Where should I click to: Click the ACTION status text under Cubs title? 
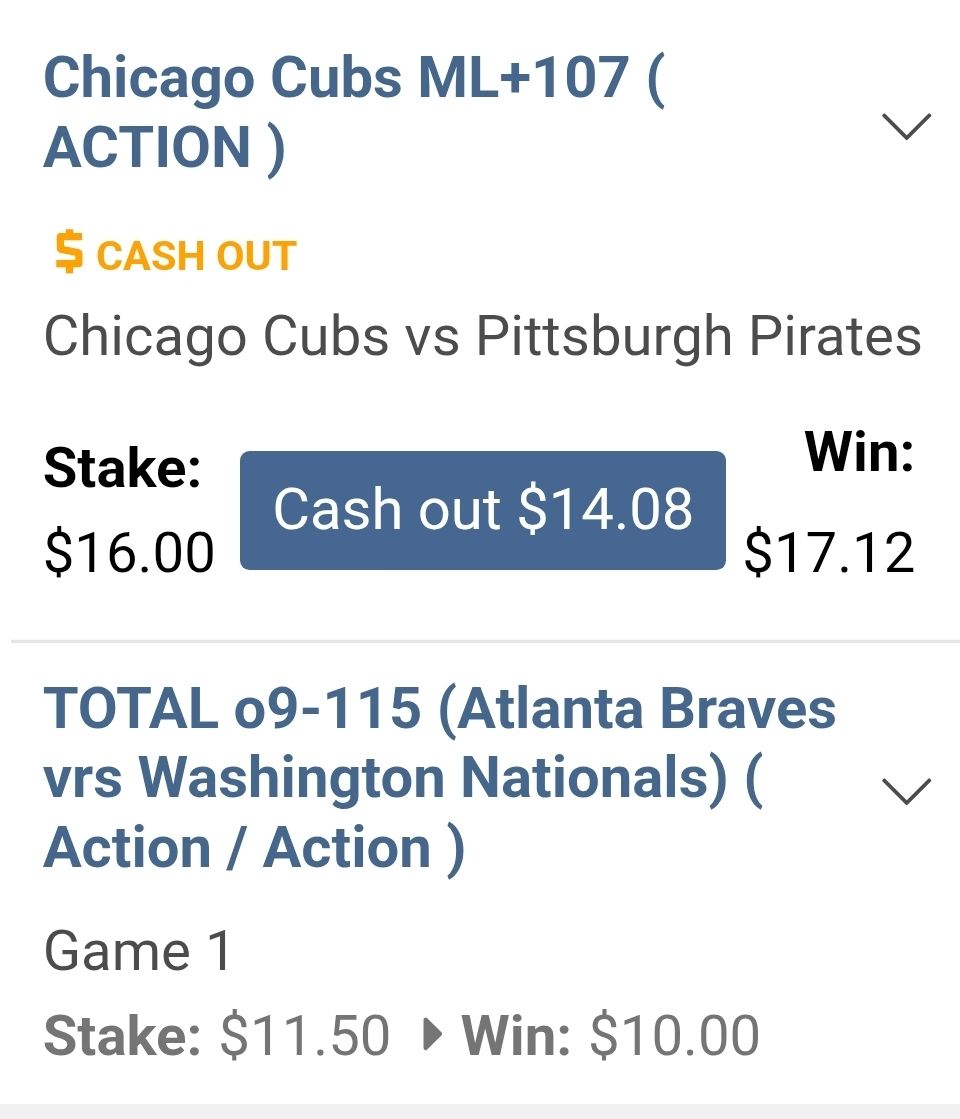tap(148, 147)
